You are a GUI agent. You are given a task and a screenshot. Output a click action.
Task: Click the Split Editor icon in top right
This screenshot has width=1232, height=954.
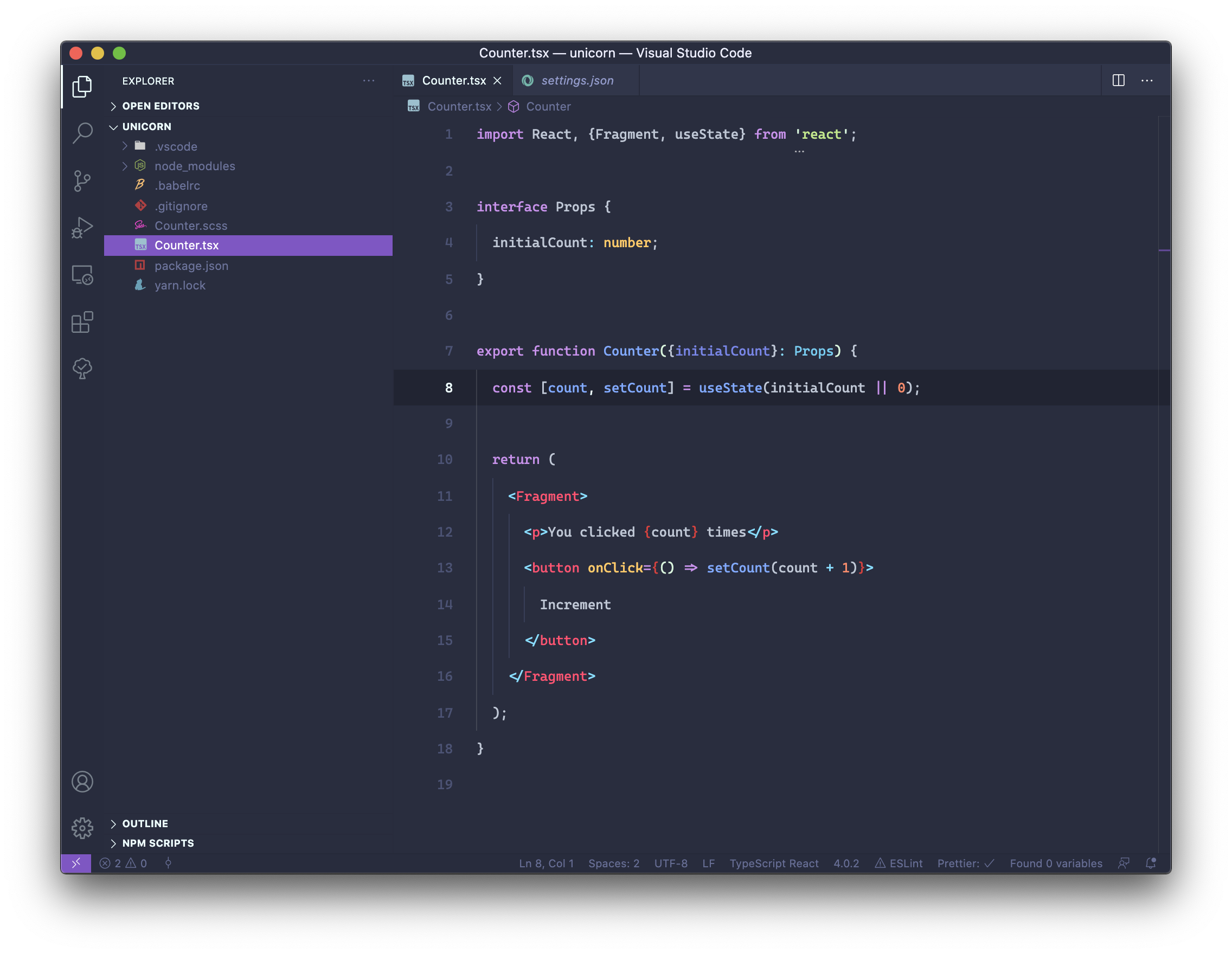coord(1118,80)
